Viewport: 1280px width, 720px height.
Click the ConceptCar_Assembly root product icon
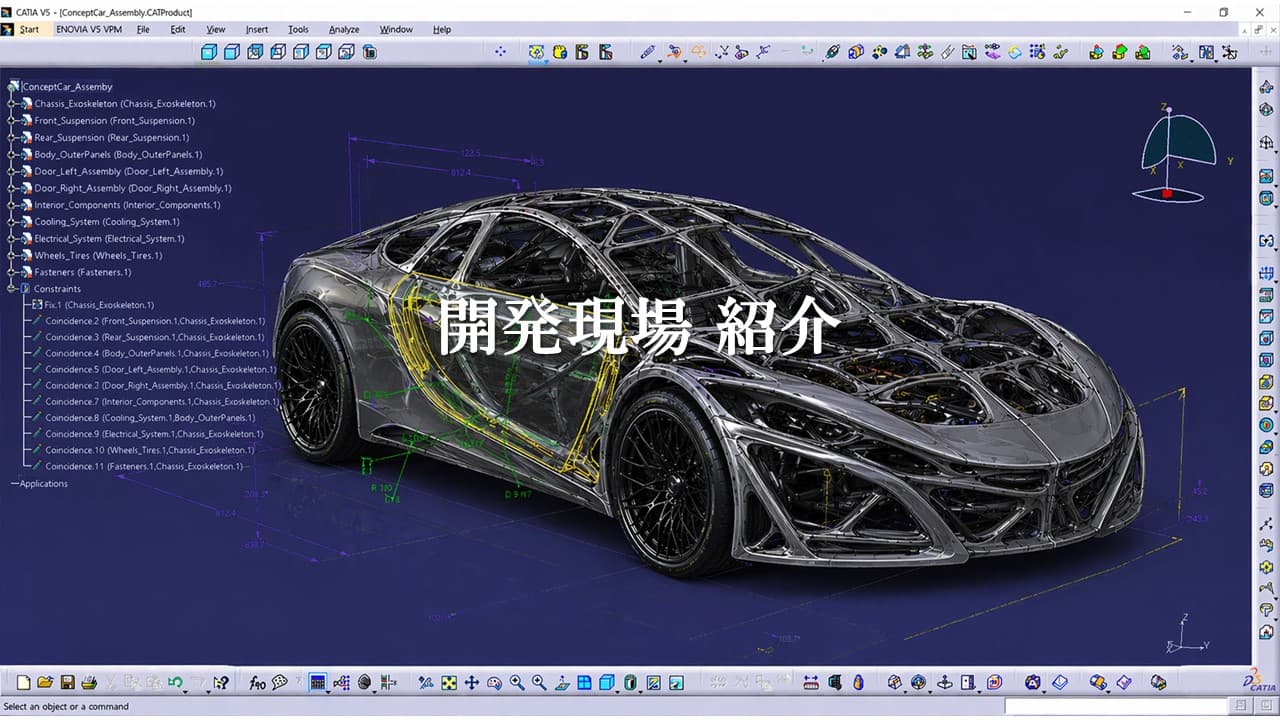[x=14, y=87]
